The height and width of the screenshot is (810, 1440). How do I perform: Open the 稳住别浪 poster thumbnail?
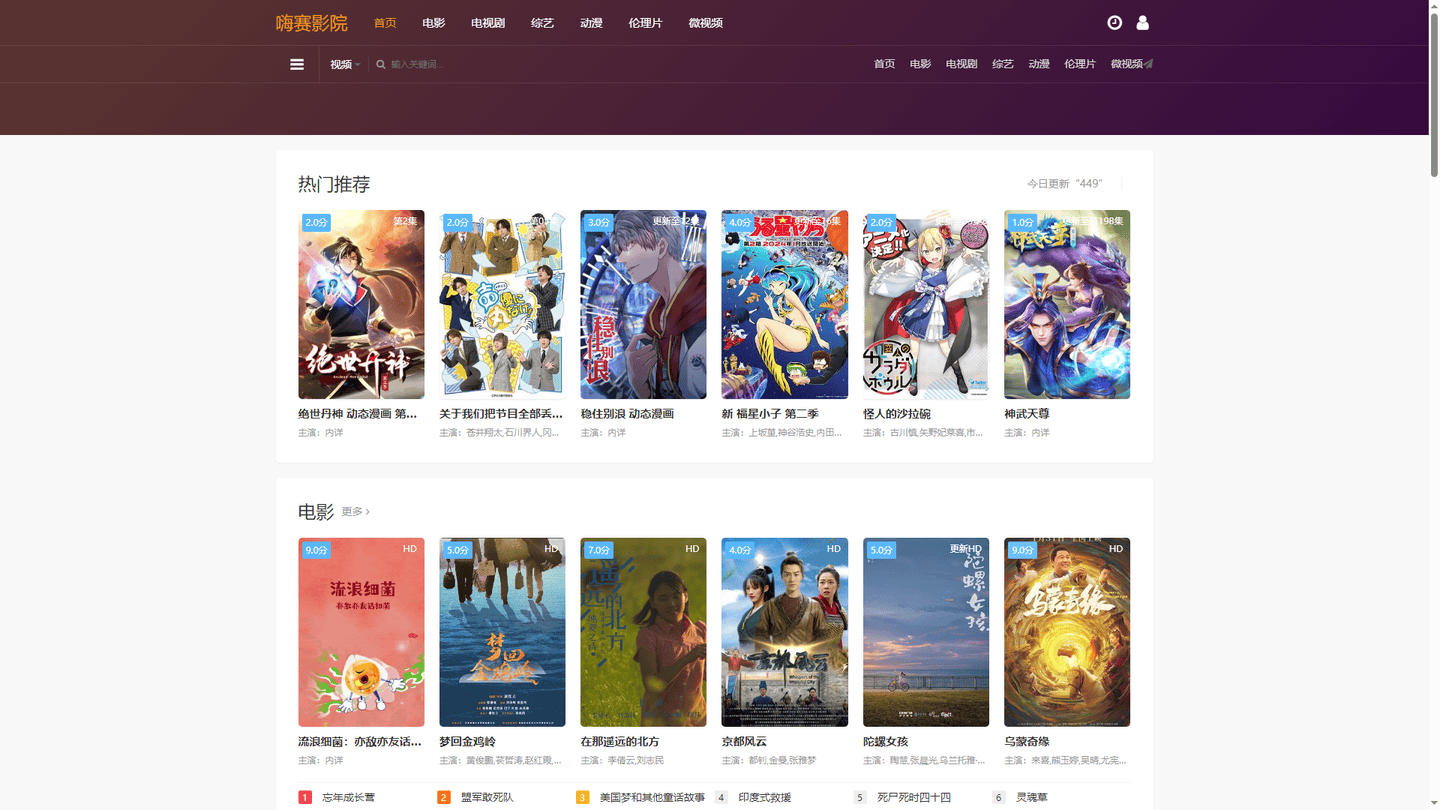pyautogui.click(x=643, y=304)
